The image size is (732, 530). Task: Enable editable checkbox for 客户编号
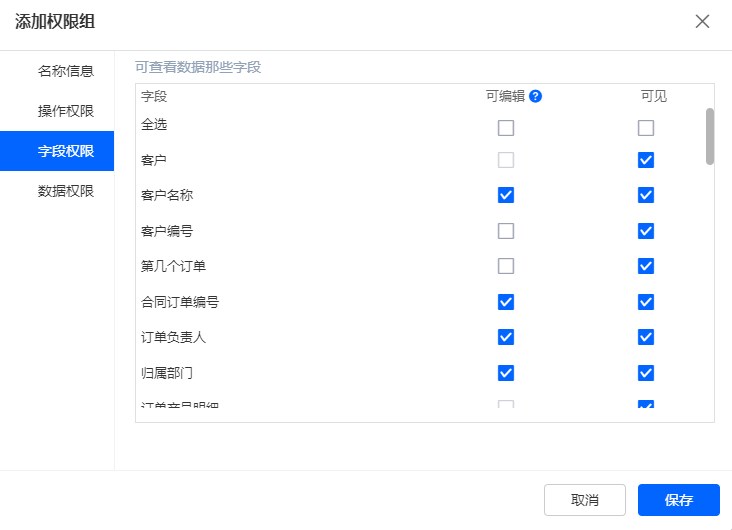[x=506, y=231]
